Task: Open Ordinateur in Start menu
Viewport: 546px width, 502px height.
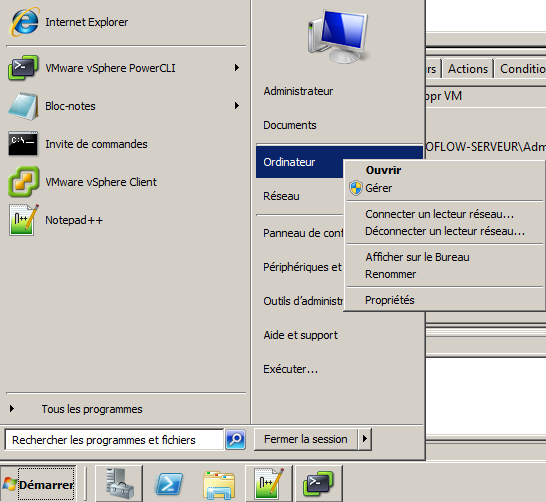Action: click(x=299, y=162)
